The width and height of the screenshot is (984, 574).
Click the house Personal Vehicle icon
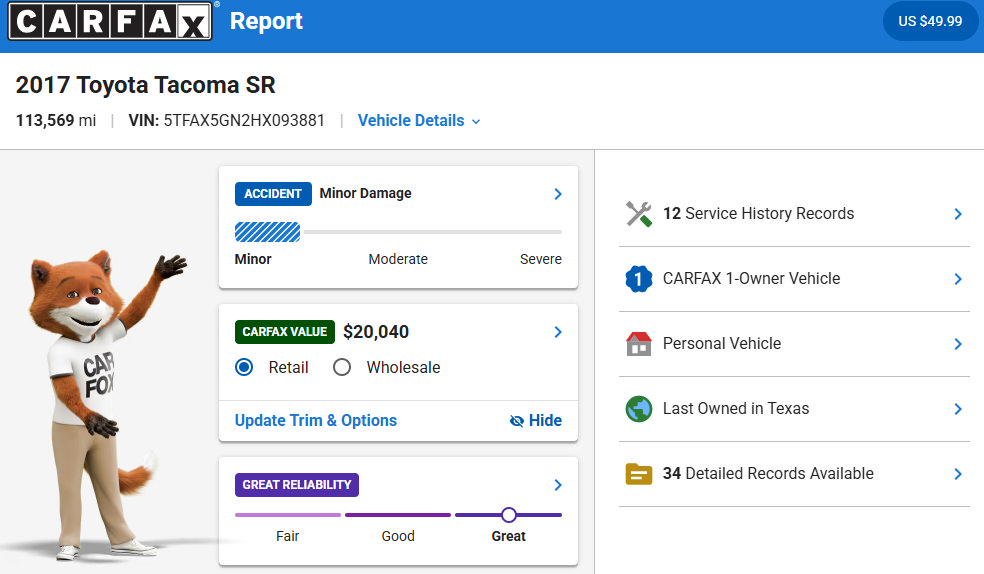tap(639, 344)
